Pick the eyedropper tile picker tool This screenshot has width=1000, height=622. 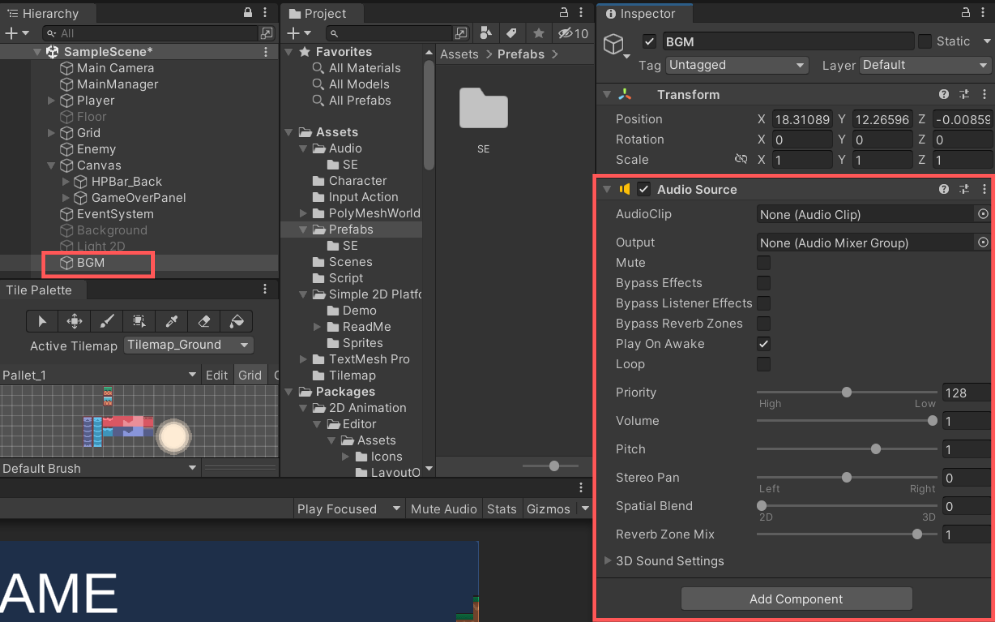click(172, 321)
